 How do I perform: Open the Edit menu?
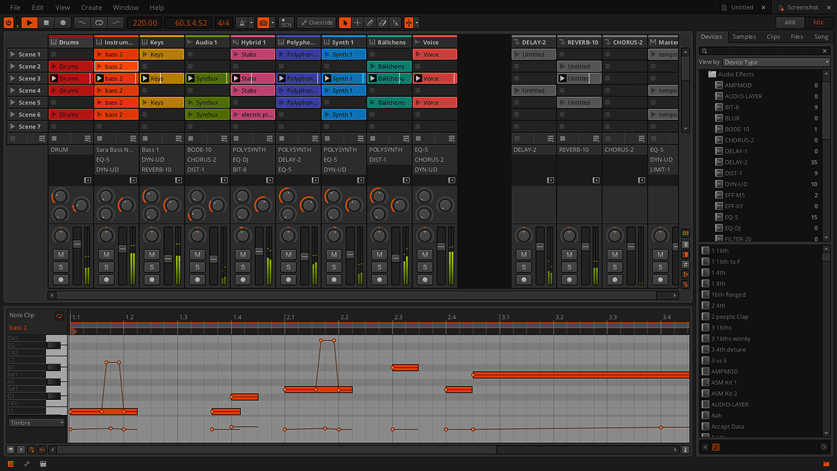coord(37,7)
